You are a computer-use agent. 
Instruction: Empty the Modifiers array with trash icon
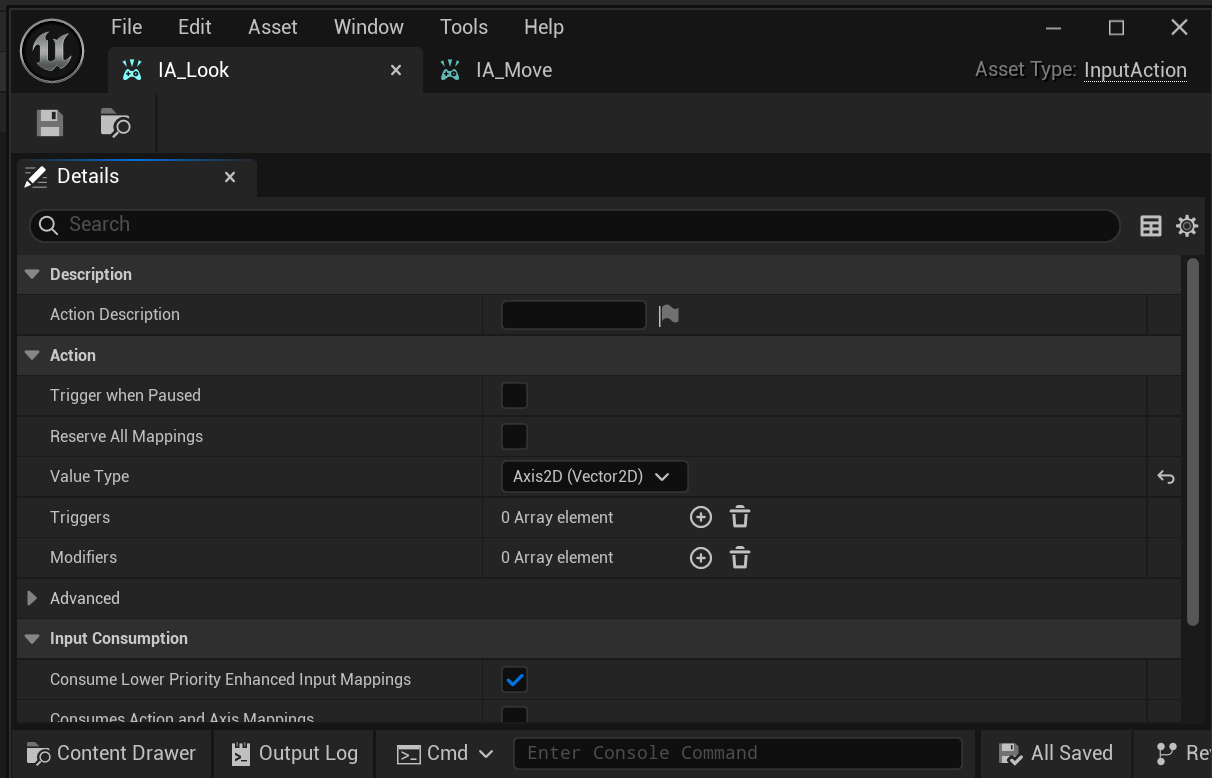click(x=740, y=558)
